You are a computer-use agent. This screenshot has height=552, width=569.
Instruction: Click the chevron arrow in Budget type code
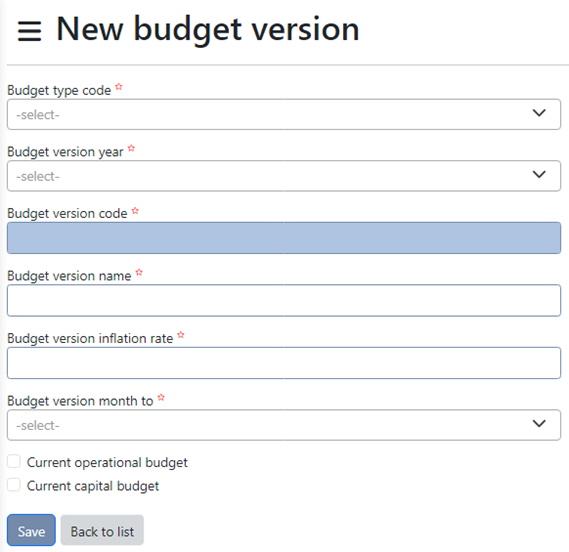click(539, 113)
